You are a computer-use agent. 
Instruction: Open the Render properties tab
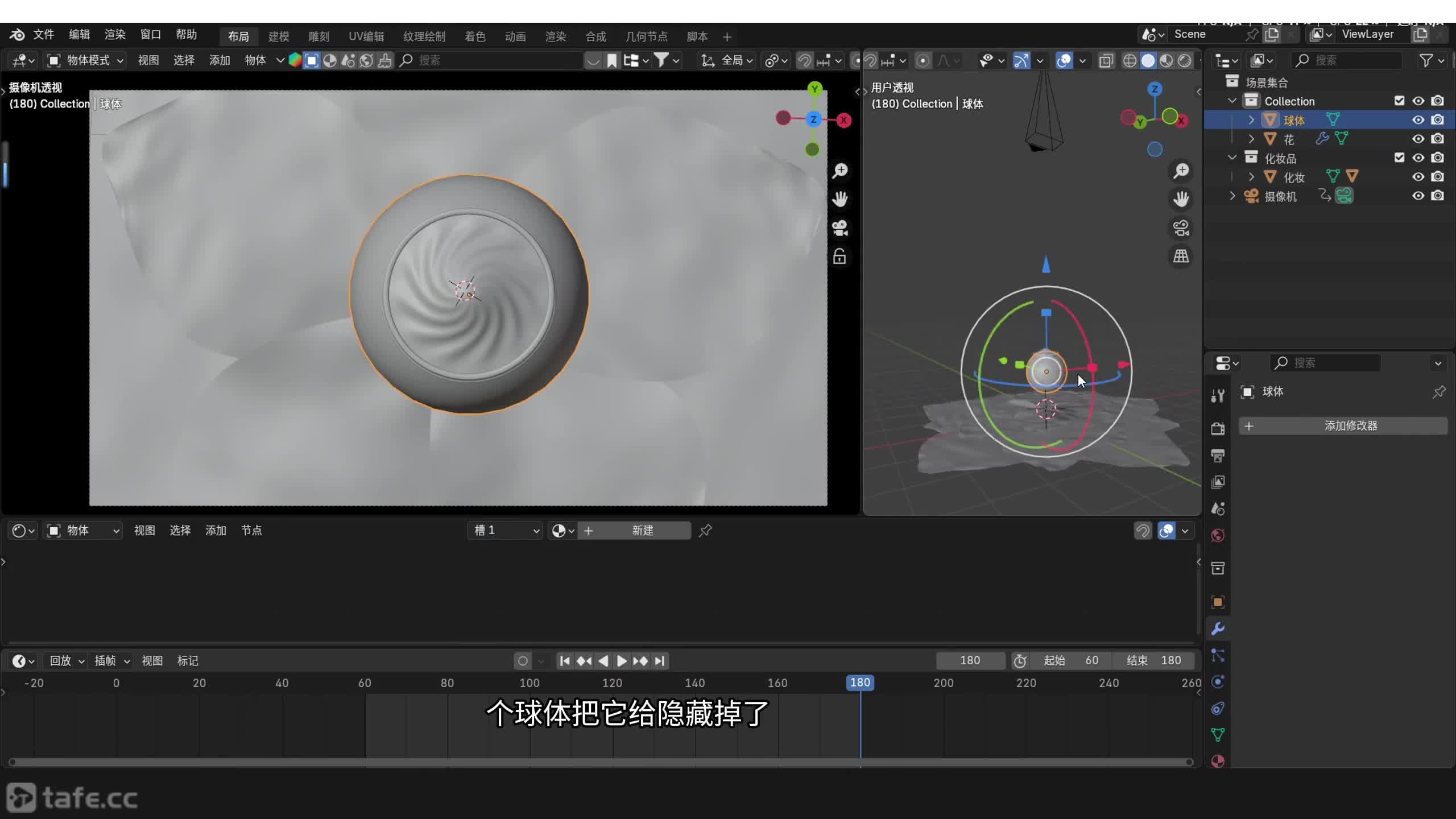click(x=1218, y=428)
